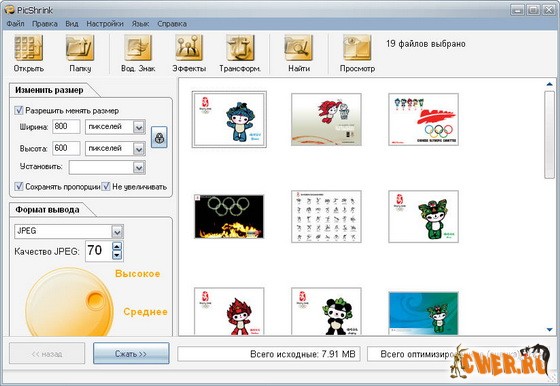Open the Файл menu

[x=15, y=24]
